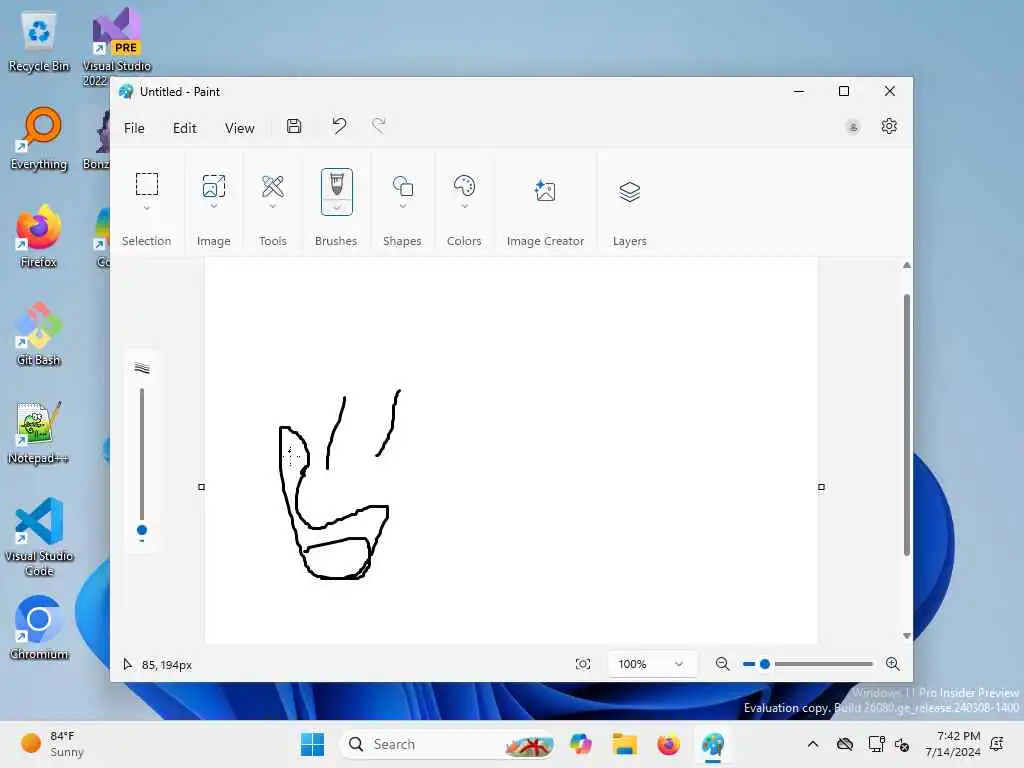Expand the Image dropdown chevron
Image resolution: width=1024 pixels, height=768 pixels.
pyautogui.click(x=214, y=206)
